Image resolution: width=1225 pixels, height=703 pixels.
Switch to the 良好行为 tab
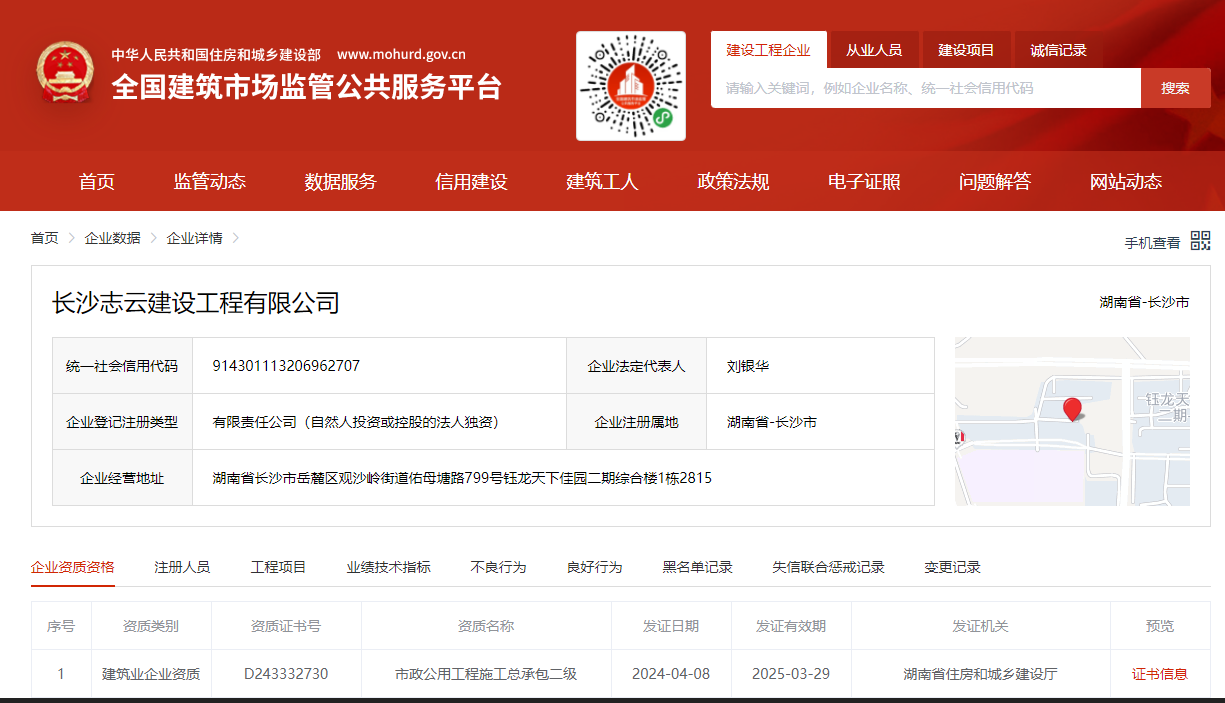(594, 567)
